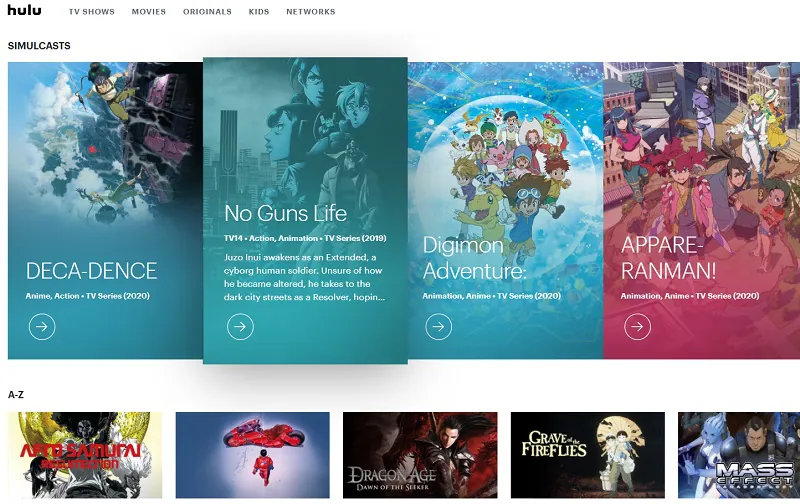This screenshot has height=504, width=800.
Task: Click the No Guns Life description text
Action: click(305, 277)
